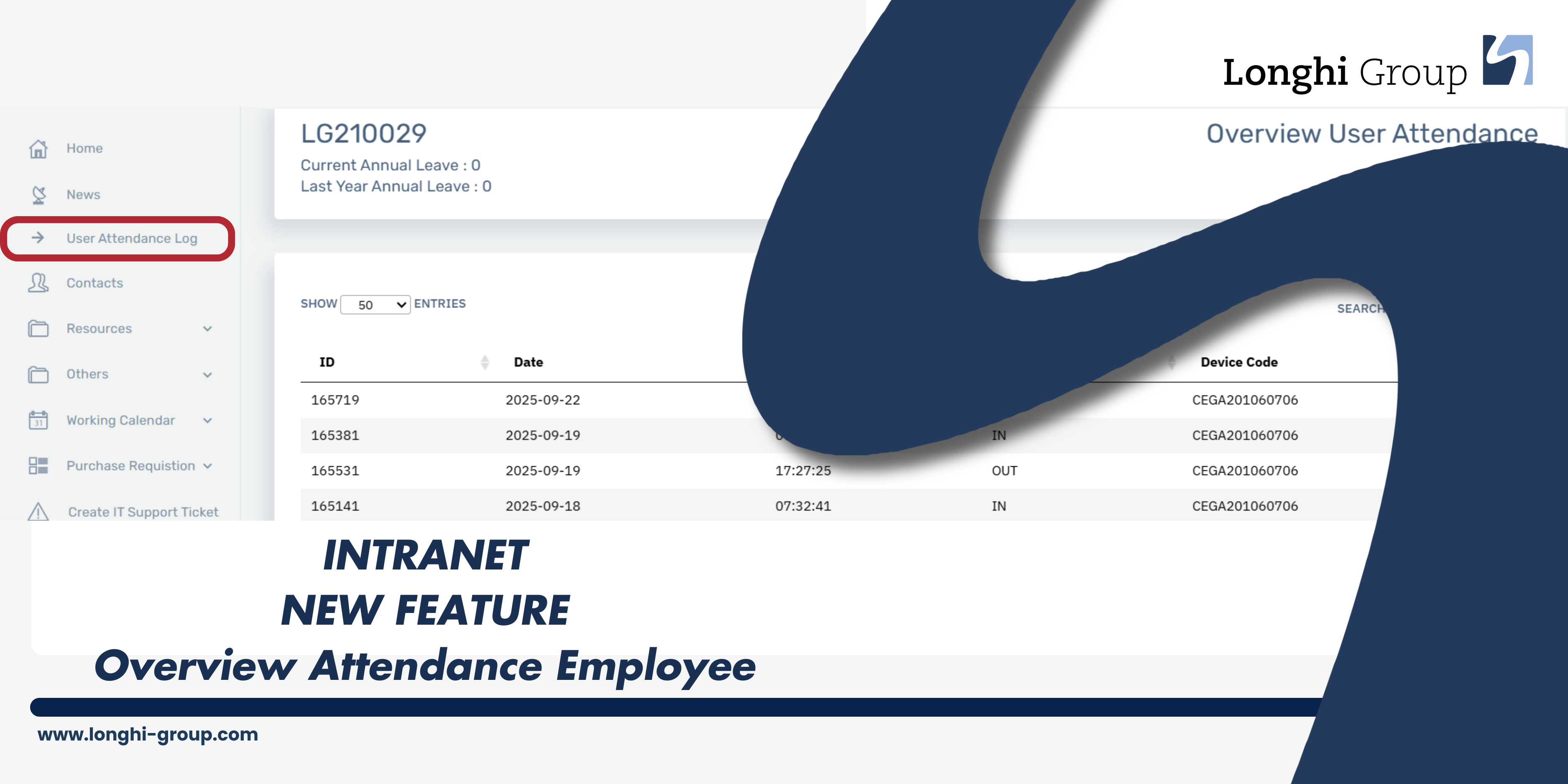1568x784 pixels.
Task: Click the Others folder icon
Action: point(38,374)
